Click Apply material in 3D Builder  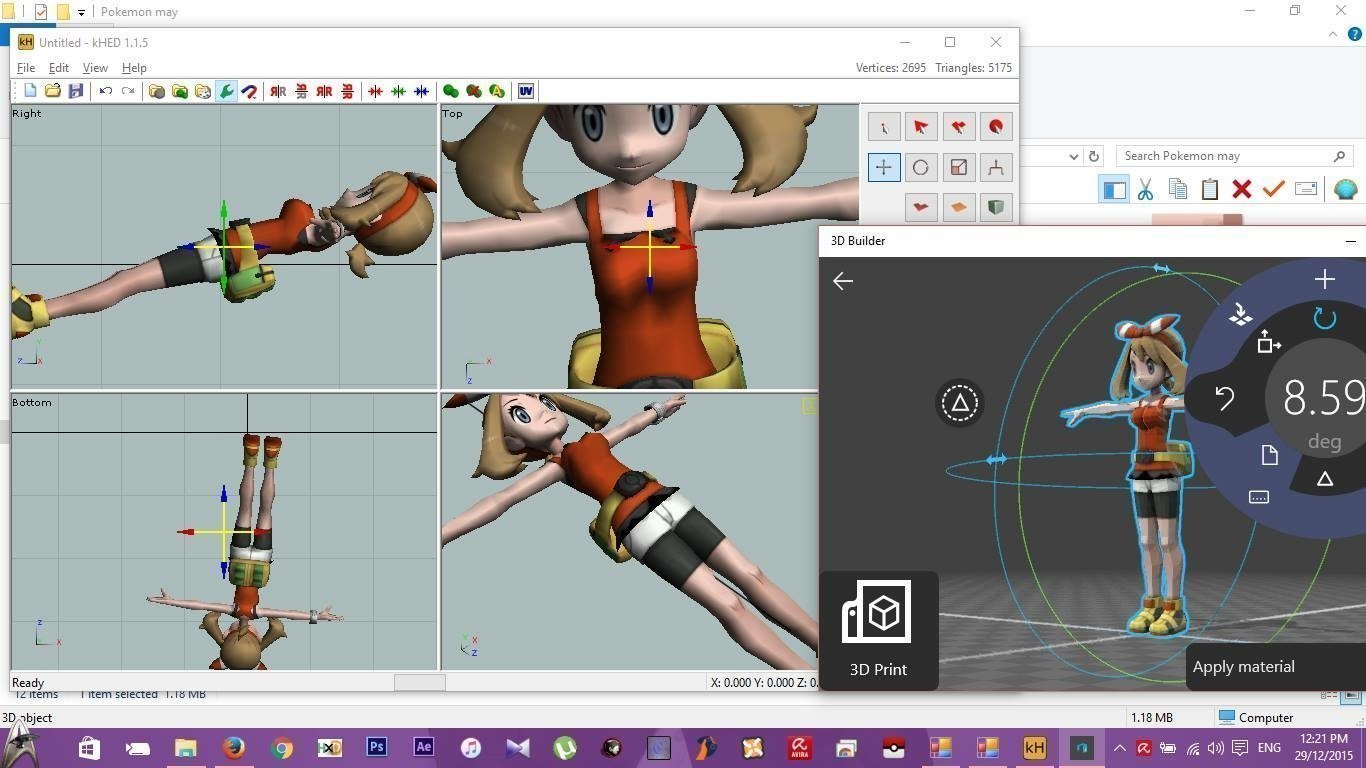coord(1244,667)
